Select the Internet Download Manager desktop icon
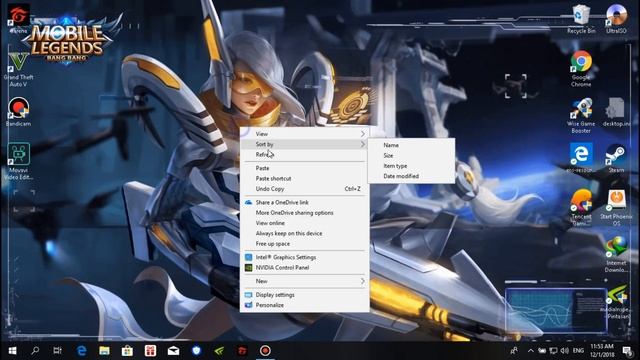 point(616,254)
